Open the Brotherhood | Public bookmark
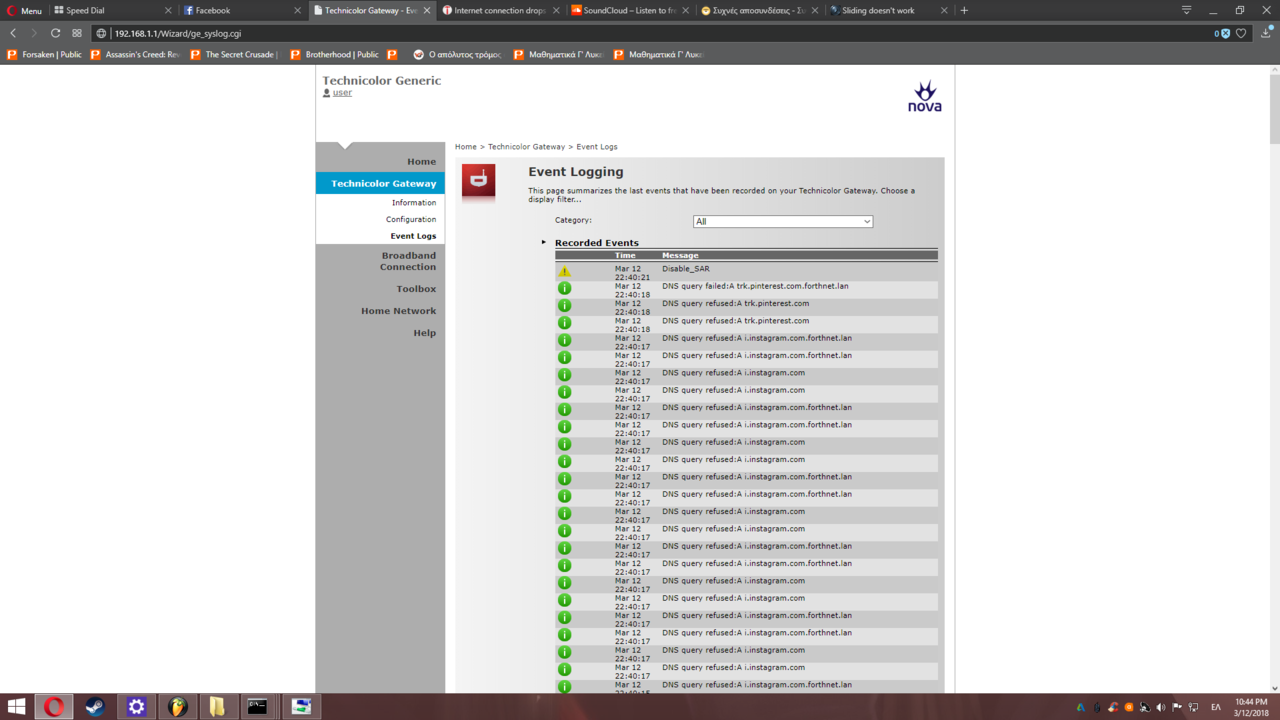 [x=335, y=54]
